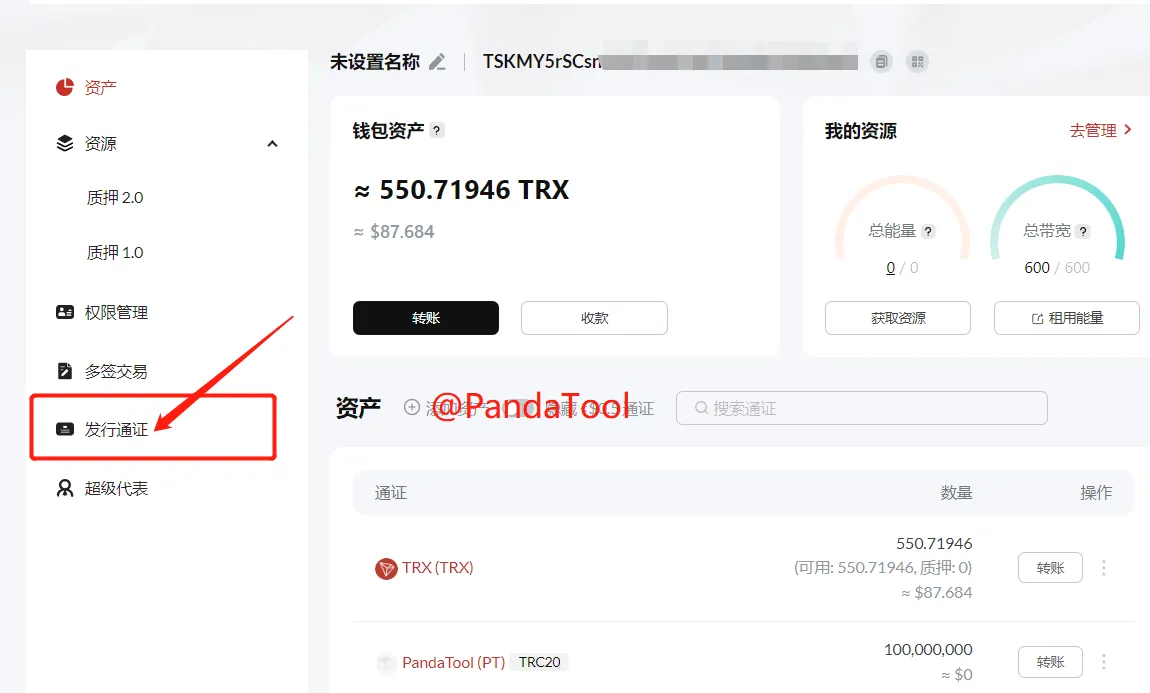Open 发行通证 in the sidebar
Viewport: 1150px width, 693px height.
coord(116,429)
